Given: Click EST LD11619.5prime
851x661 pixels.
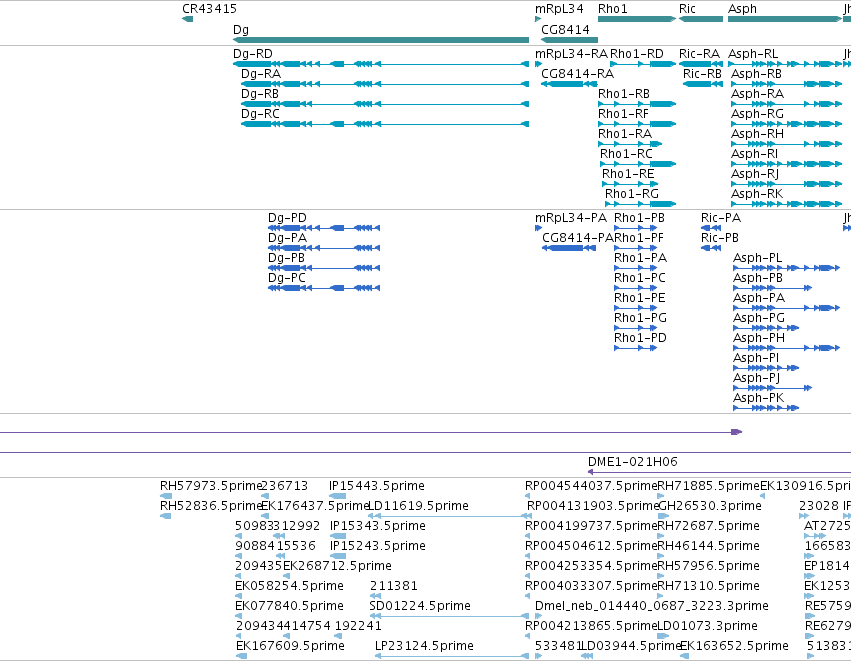Looking at the screenshot, I should [x=449, y=516].
